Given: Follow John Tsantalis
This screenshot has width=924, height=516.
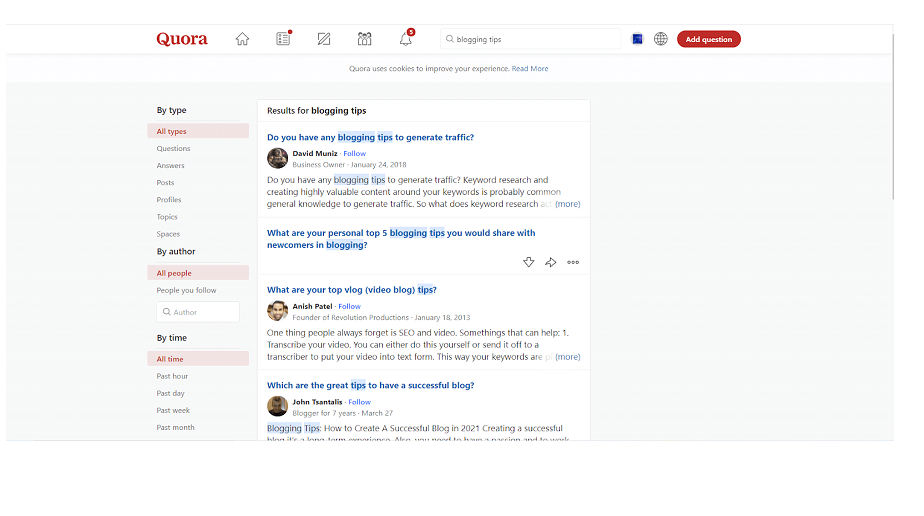Looking at the screenshot, I should pyautogui.click(x=359, y=402).
